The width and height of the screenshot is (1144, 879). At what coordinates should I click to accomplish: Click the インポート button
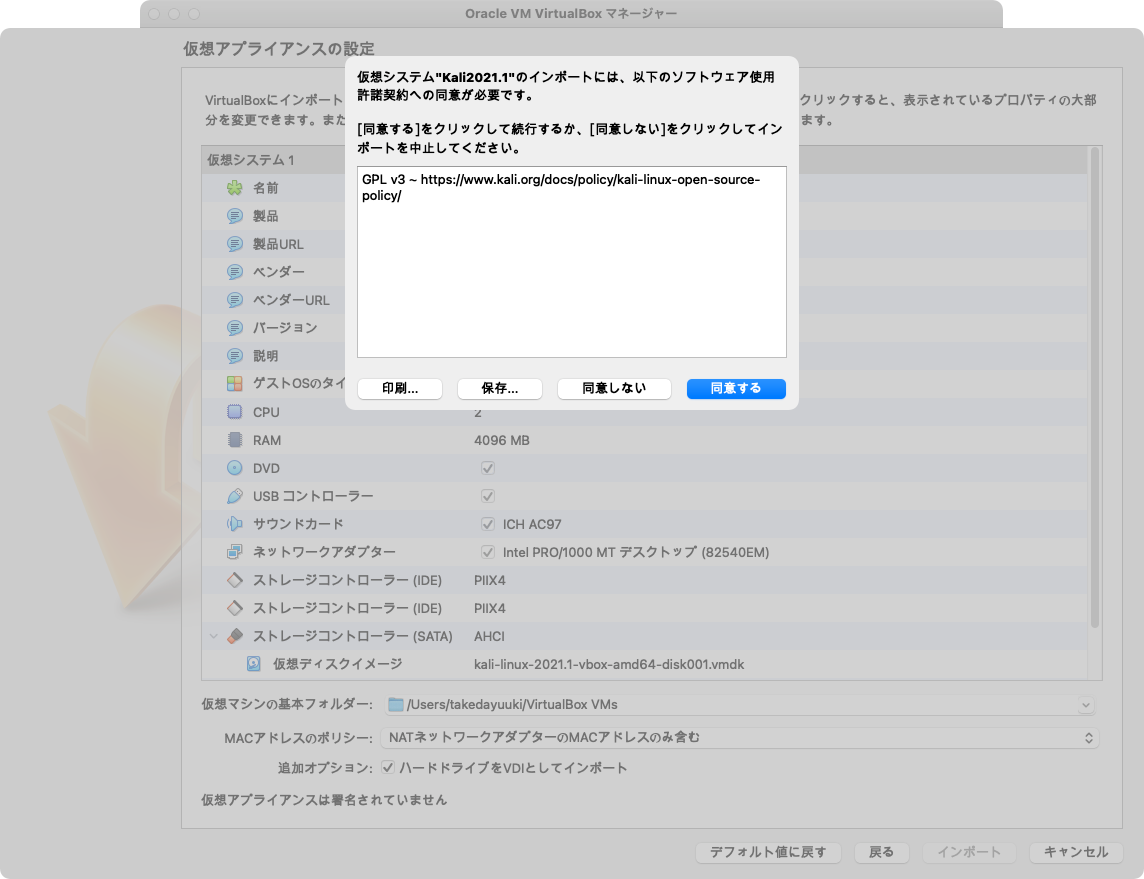click(x=969, y=852)
